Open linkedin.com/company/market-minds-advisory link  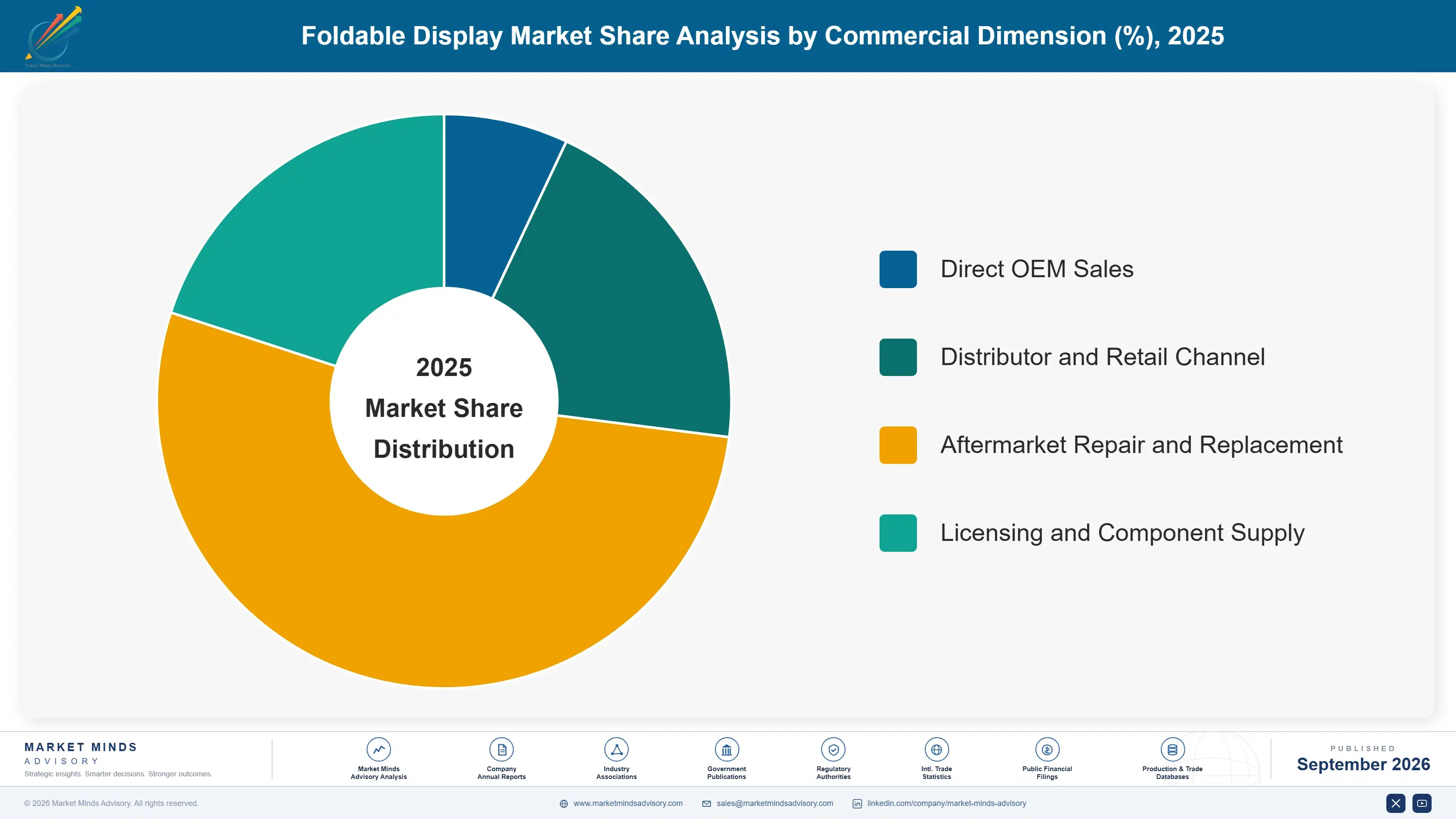(x=947, y=803)
